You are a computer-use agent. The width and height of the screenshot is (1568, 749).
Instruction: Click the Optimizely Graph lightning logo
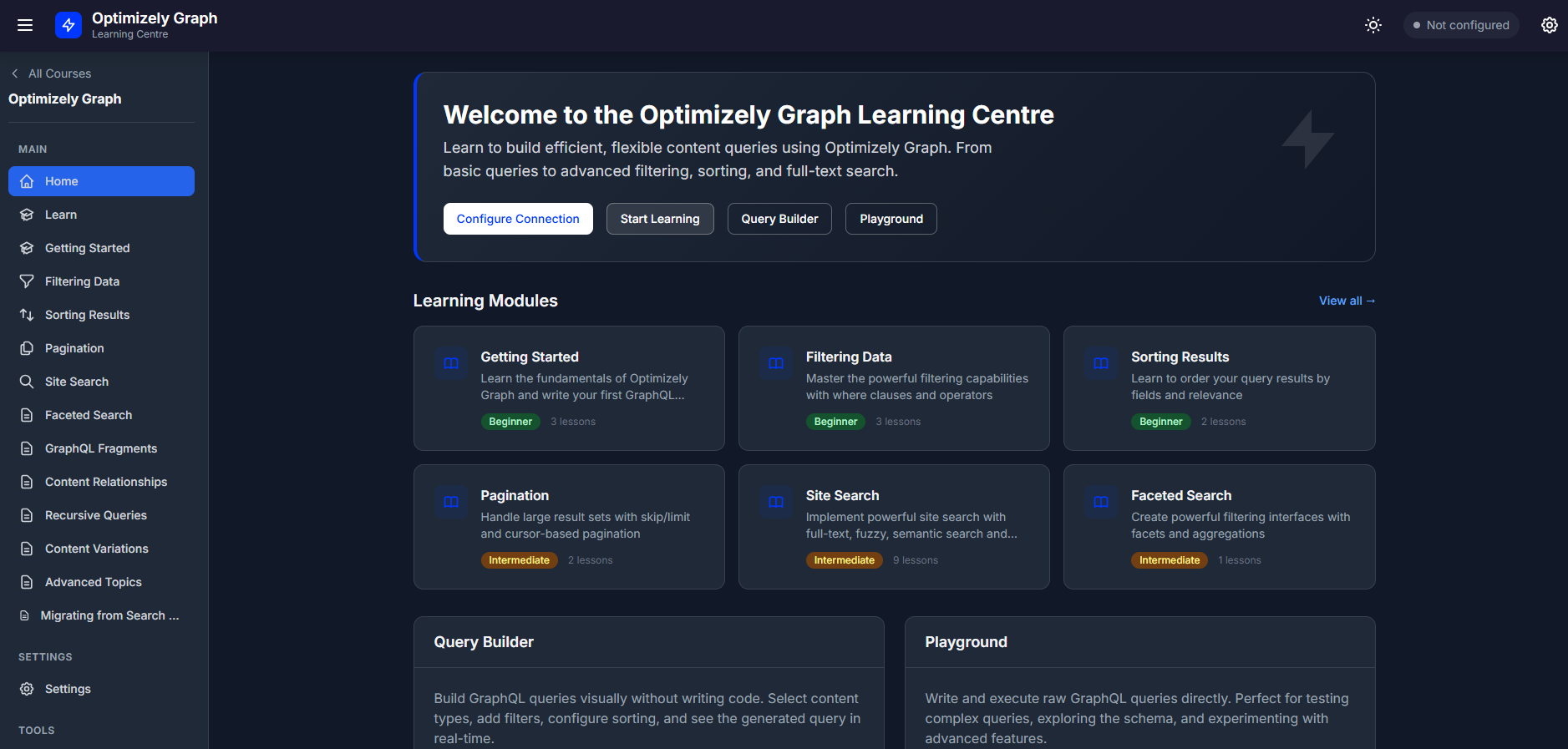tap(69, 25)
